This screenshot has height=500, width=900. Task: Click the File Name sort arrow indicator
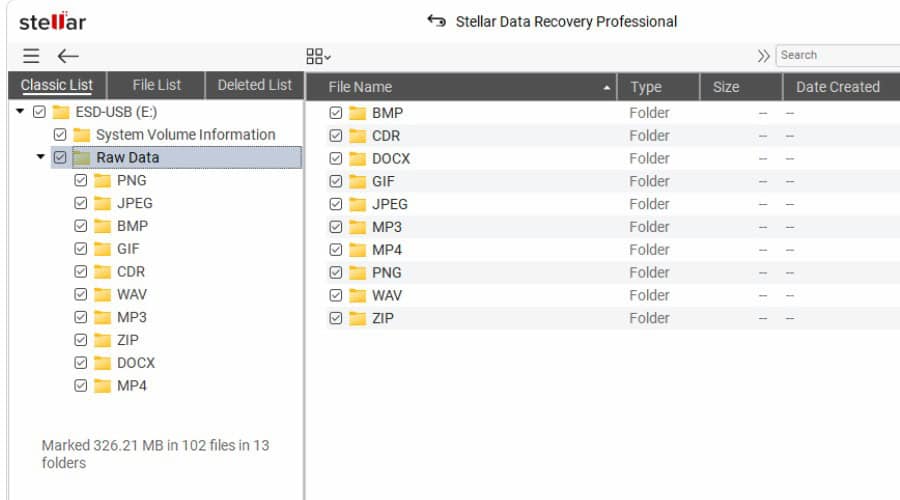[606, 88]
